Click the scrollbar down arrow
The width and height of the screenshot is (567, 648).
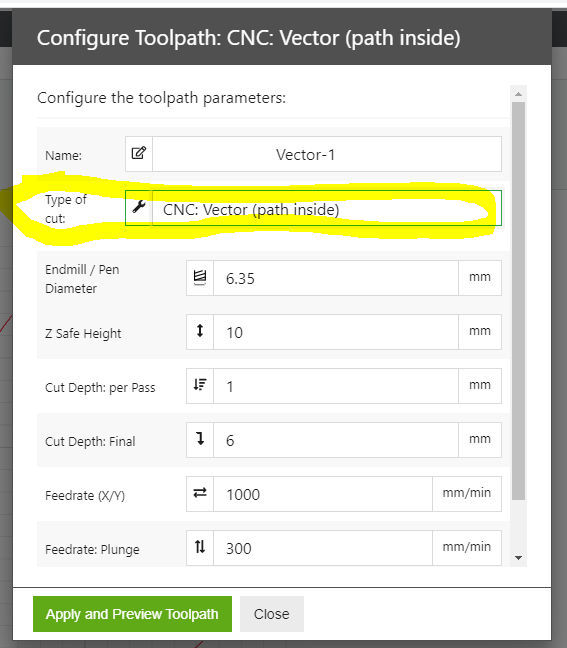pyautogui.click(x=518, y=558)
